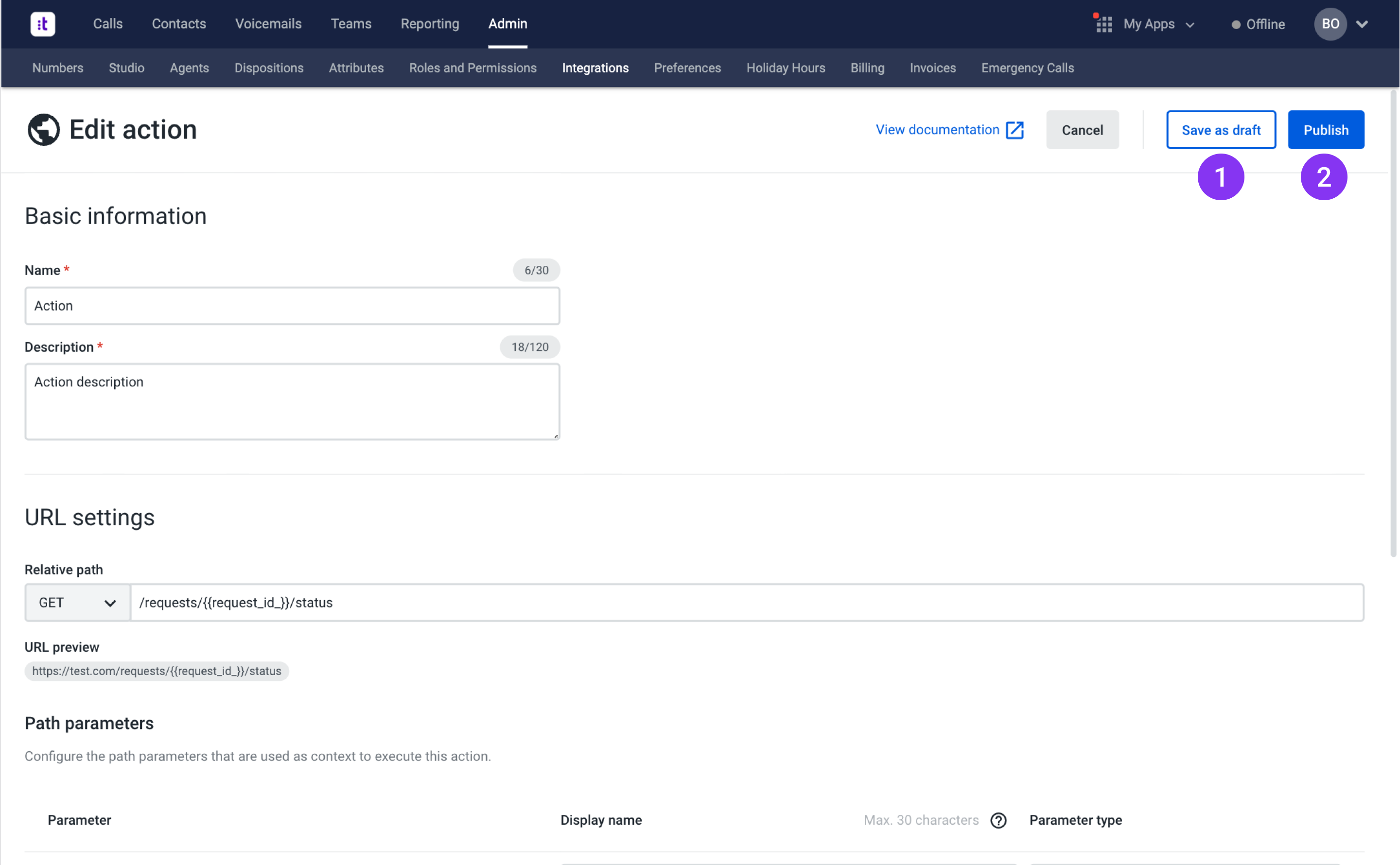Go to the Holiday Hours section
This screenshot has height=865, width=1400.
coord(786,68)
